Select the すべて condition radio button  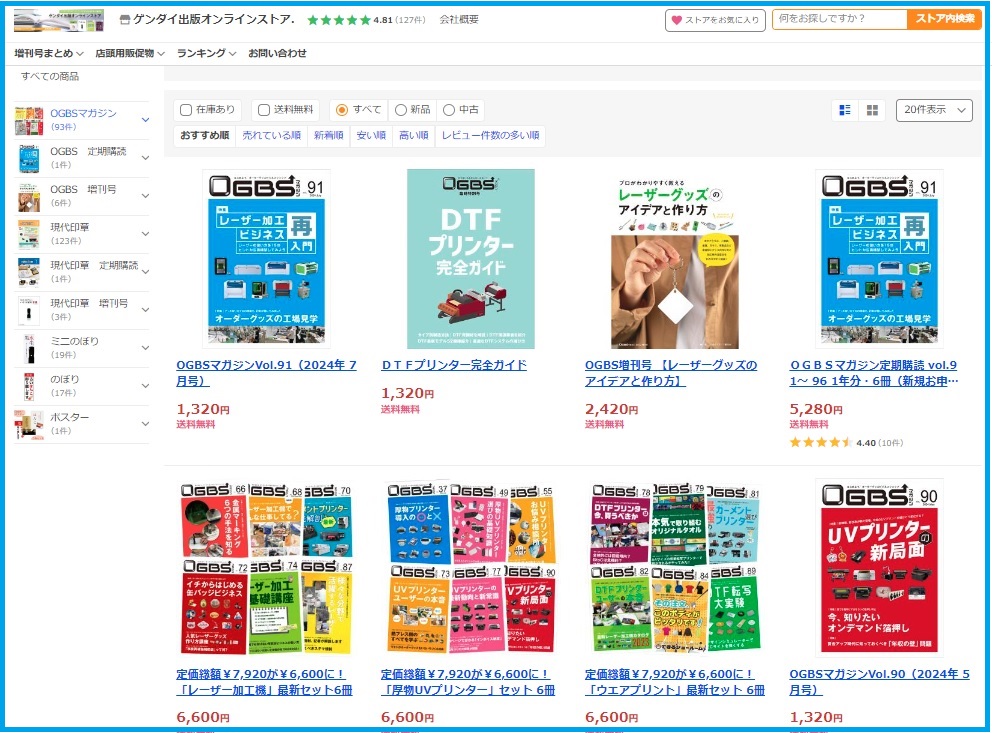coord(342,110)
